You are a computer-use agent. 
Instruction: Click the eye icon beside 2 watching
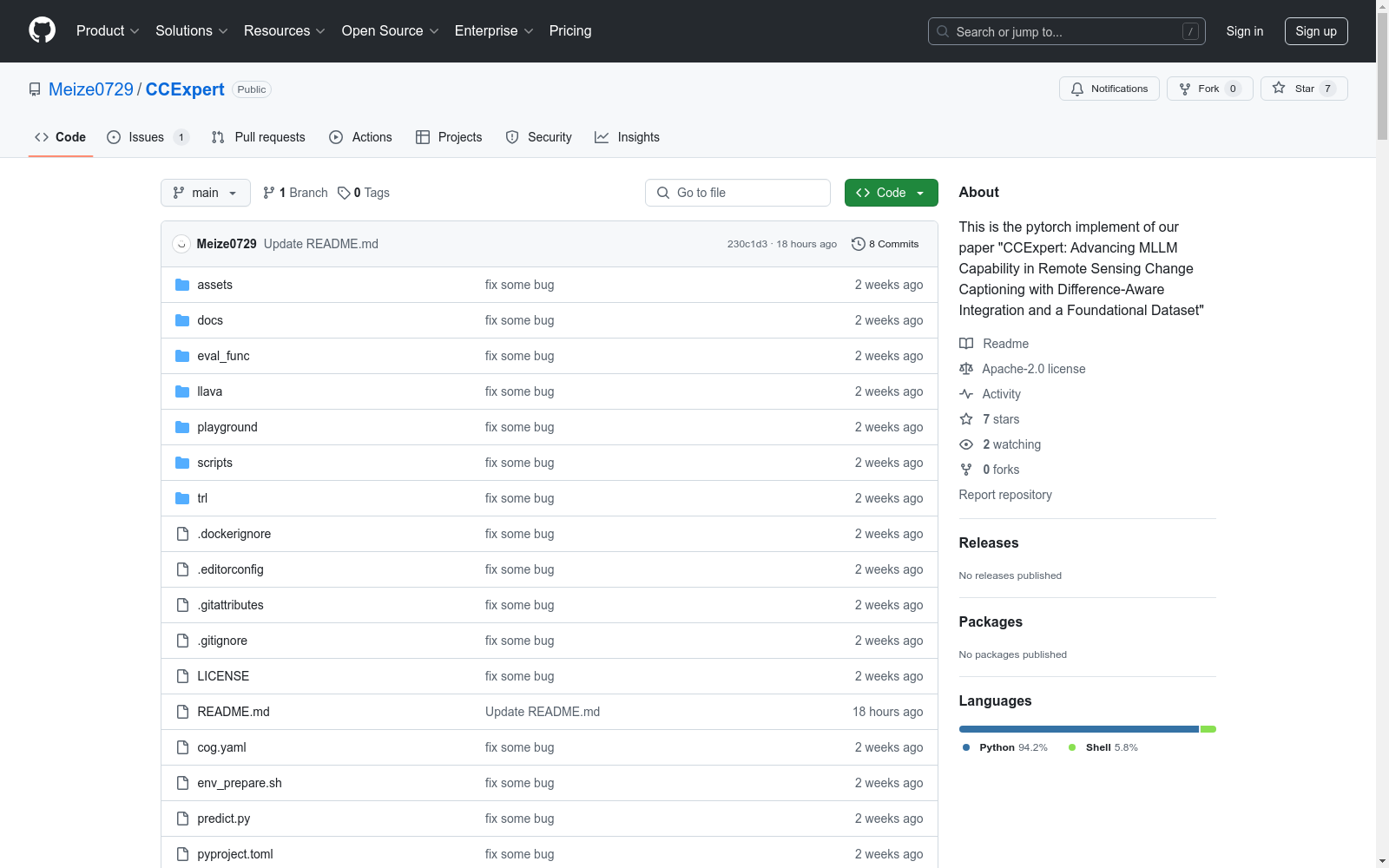coord(966,444)
